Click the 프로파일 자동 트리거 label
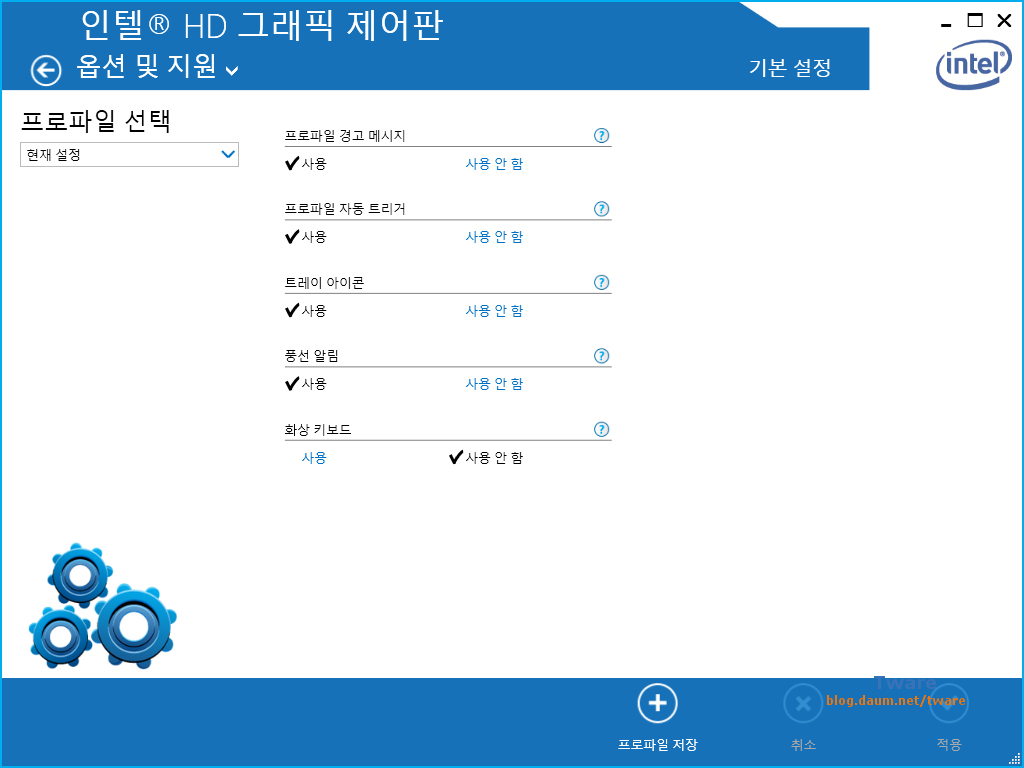 click(345, 209)
